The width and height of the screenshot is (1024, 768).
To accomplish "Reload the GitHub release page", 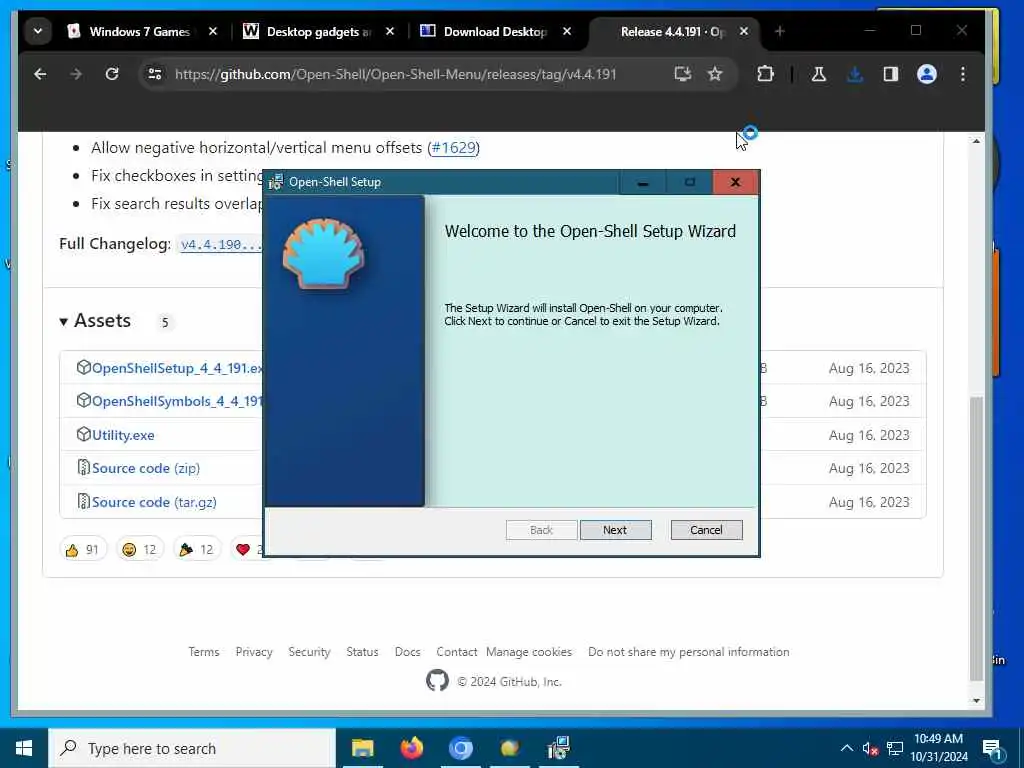I will pyautogui.click(x=112, y=74).
